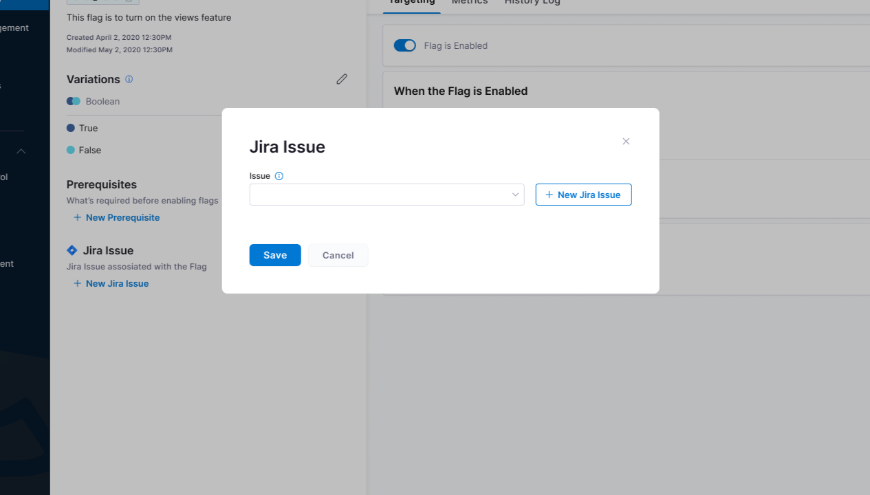Viewport: 870px width, 495px height.
Task: Open the History Log tab
Action: (532, 3)
